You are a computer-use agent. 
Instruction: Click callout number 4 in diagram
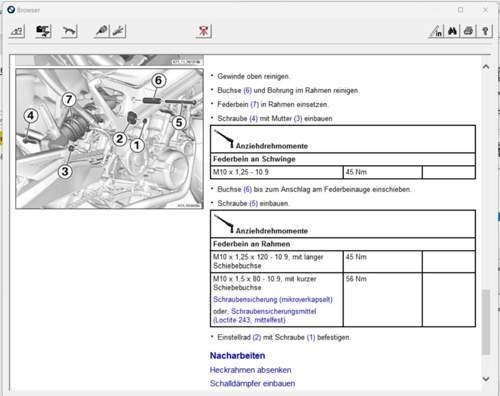click(31, 116)
